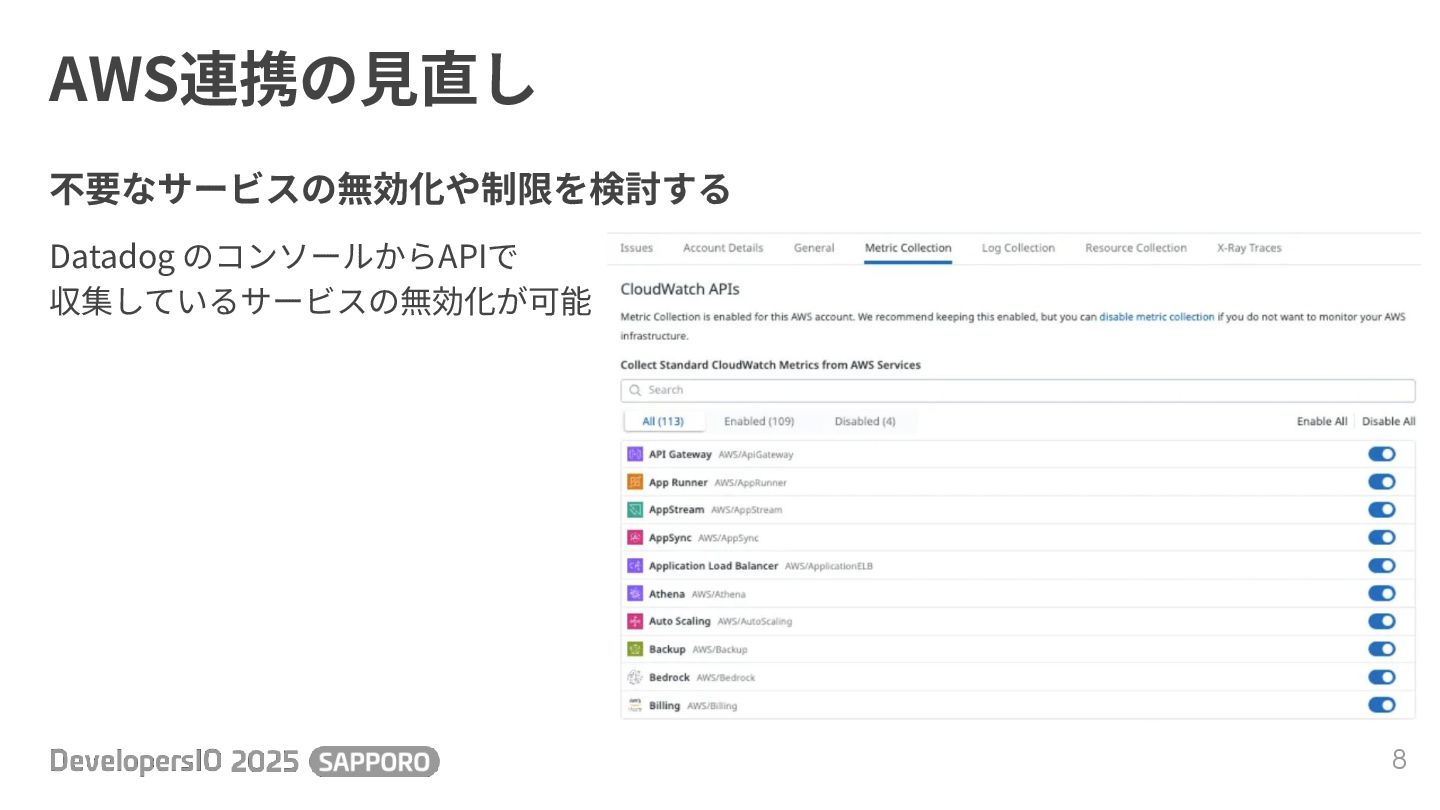Viewport: 1440px width, 810px height.
Task: Switch to the Log Collection tab
Action: point(1018,248)
